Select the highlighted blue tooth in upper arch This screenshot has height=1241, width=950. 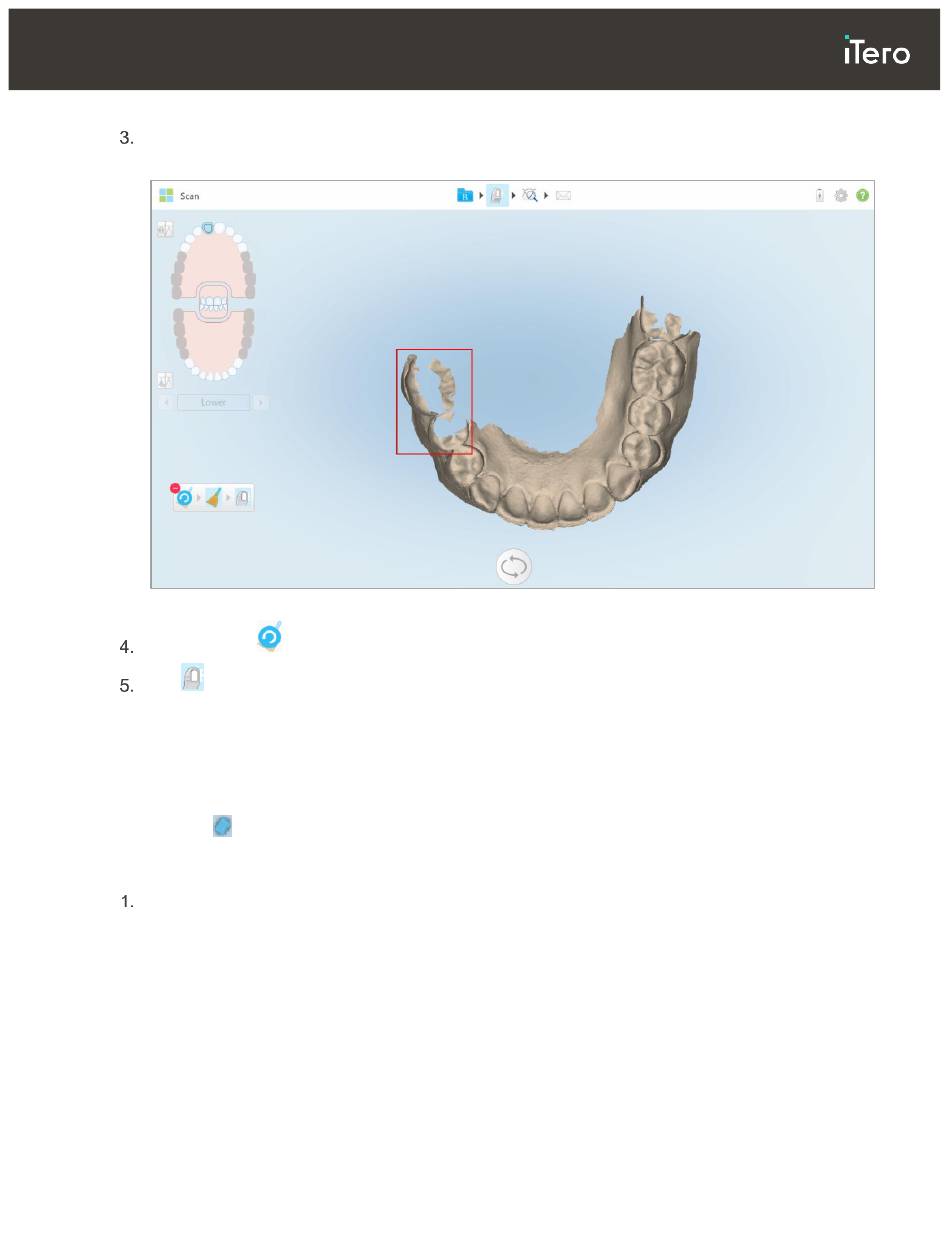click(x=207, y=228)
